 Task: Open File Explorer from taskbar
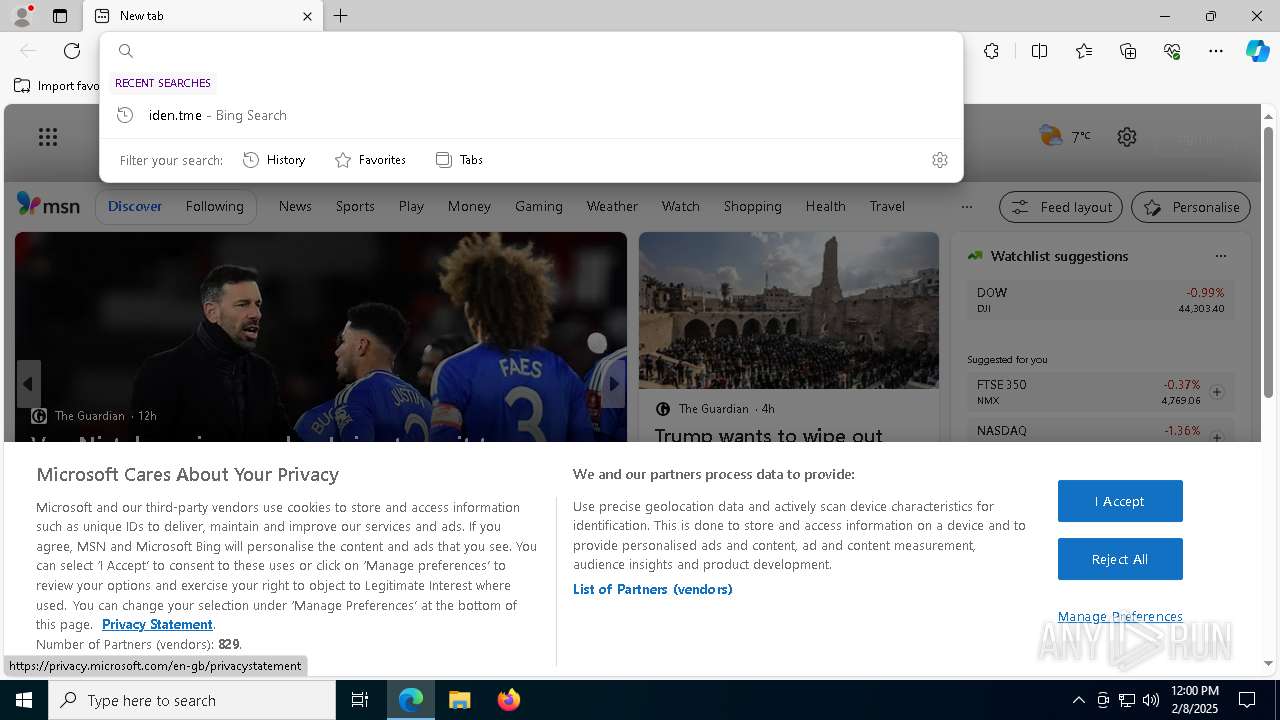[459, 700]
